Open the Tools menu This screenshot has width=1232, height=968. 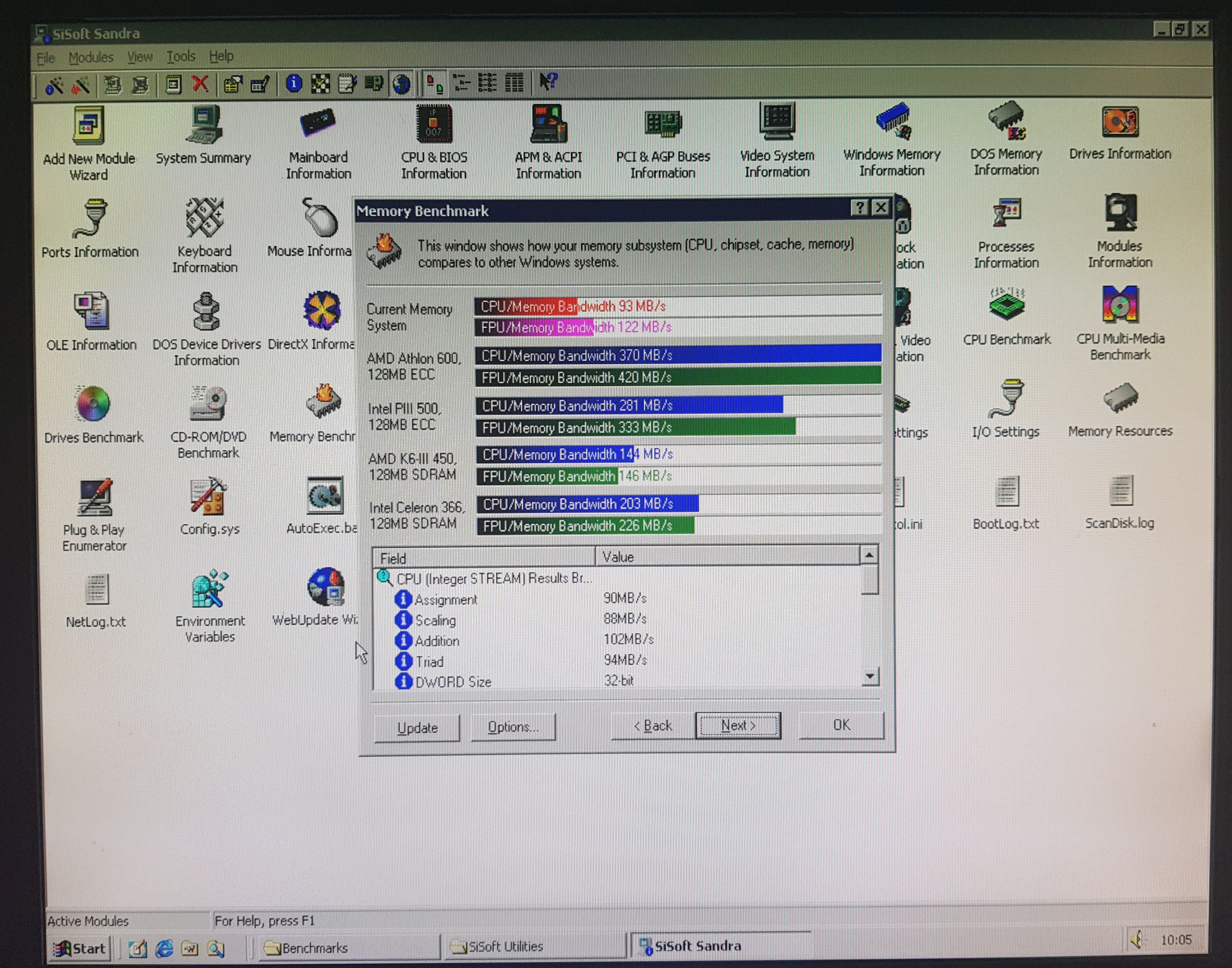pos(181,56)
